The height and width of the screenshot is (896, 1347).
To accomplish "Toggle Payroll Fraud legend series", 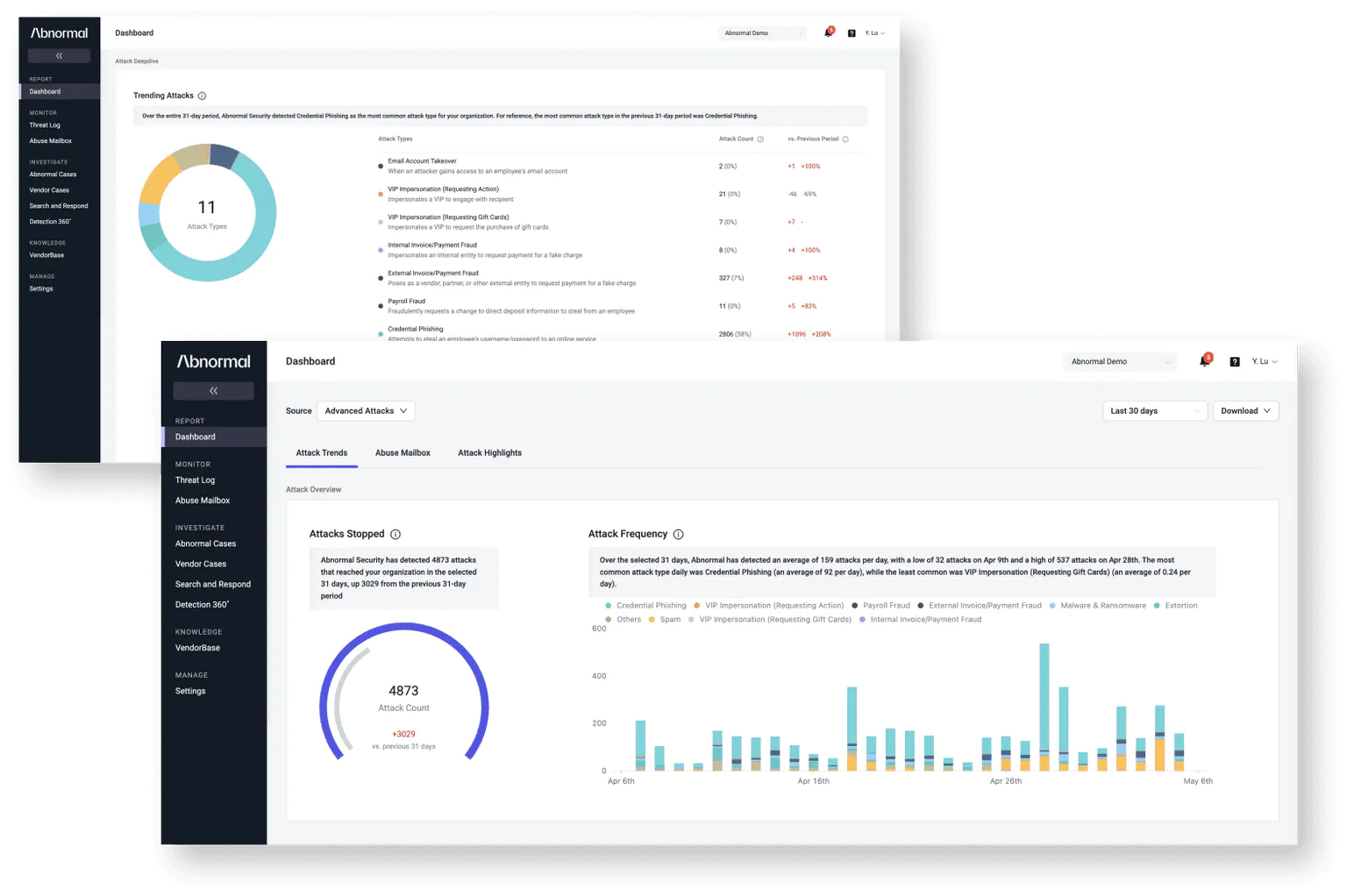I will 880,606.
